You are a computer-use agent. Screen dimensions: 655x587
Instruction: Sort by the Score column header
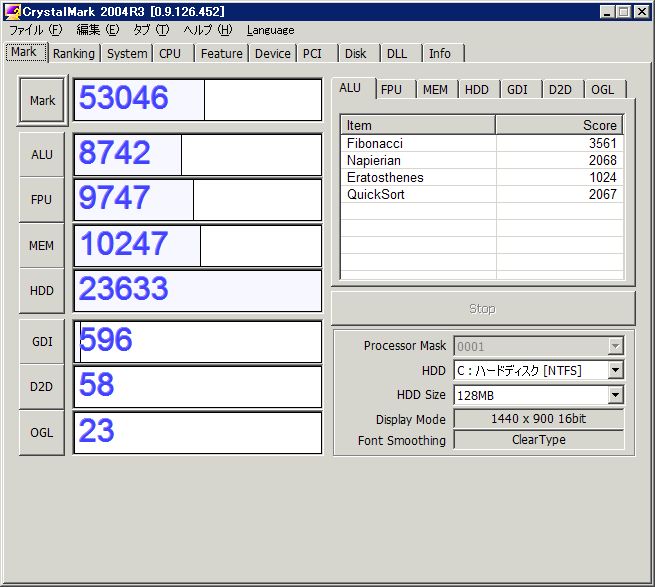click(x=559, y=125)
